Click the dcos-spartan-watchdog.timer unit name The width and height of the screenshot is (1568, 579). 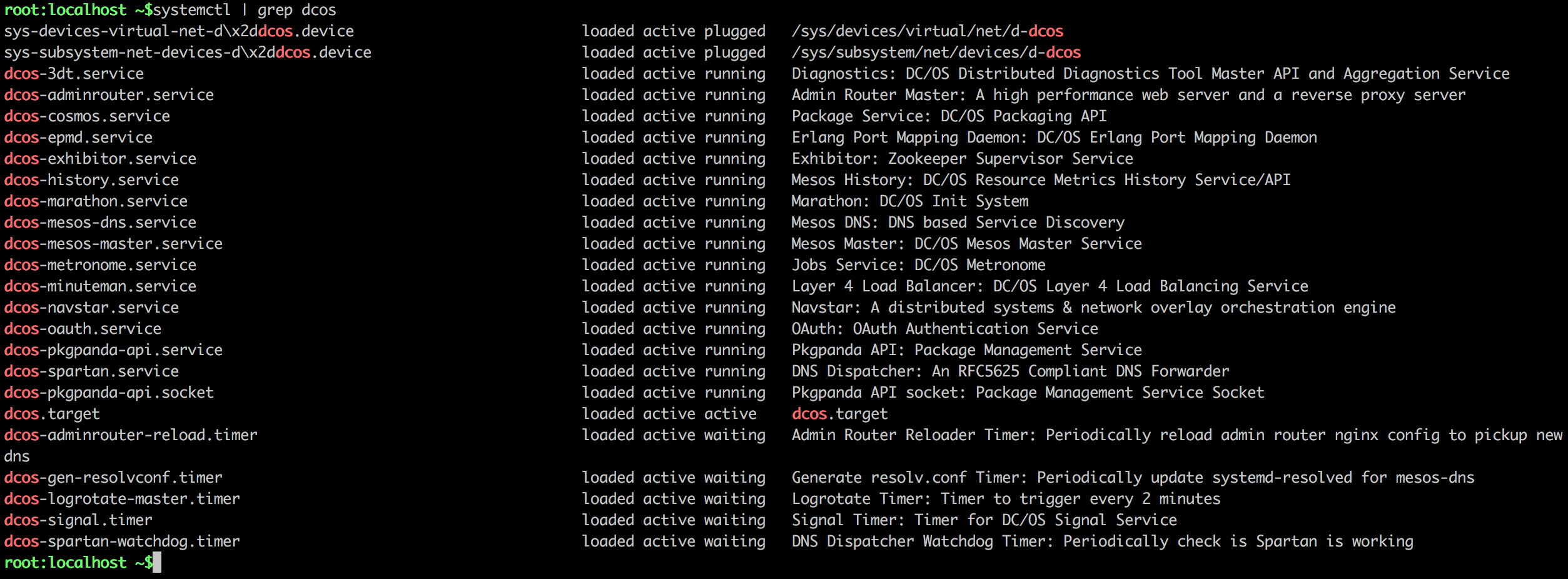pyautogui.click(x=122, y=541)
